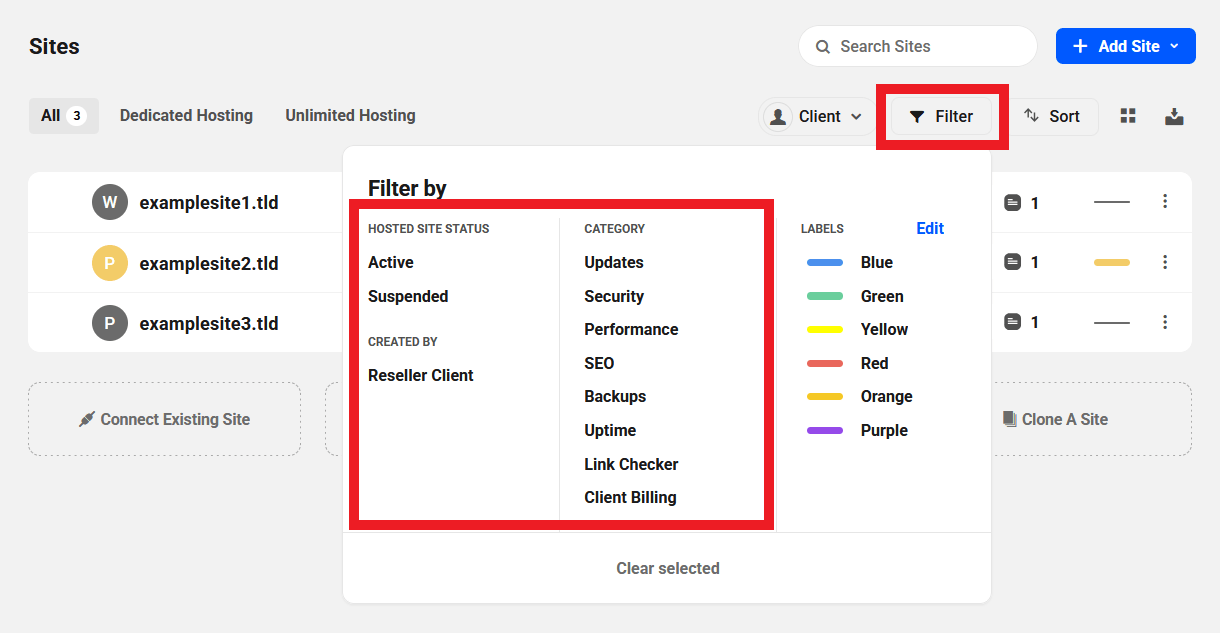Select the Link Checker category filter

click(631, 464)
